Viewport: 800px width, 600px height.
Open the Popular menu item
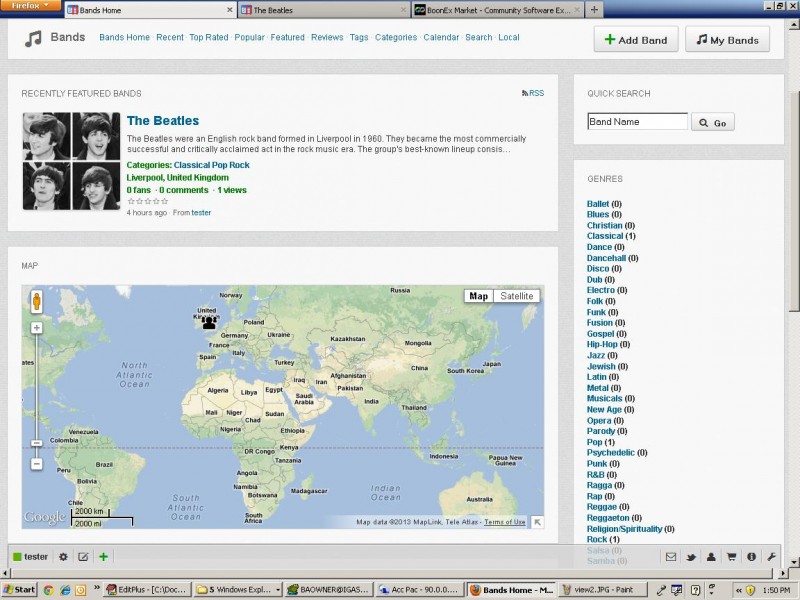tap(249, 37)
